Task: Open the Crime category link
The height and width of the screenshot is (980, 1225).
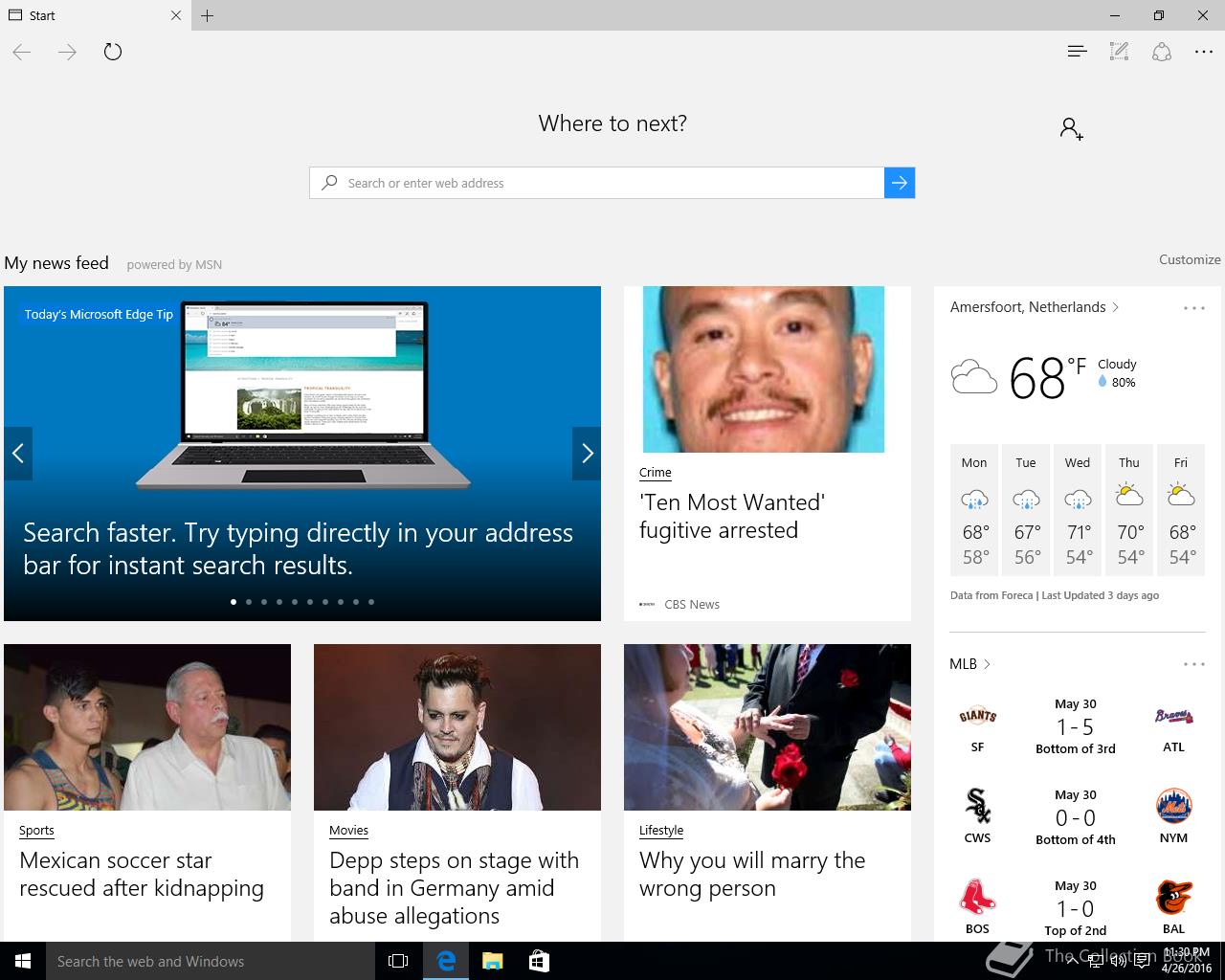Action: (x=656, y=473)
